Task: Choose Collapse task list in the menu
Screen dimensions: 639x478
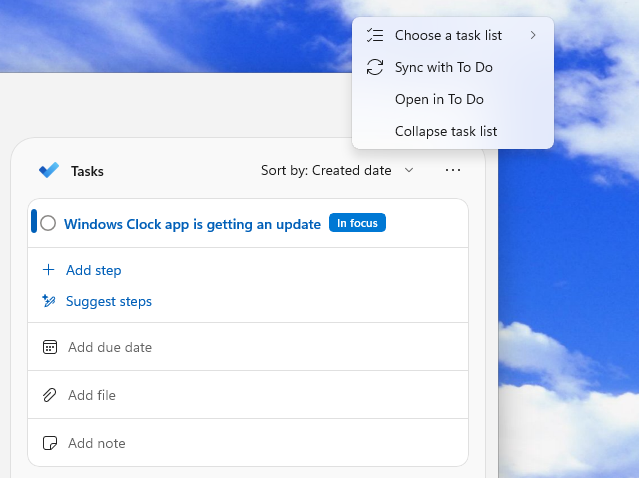Action: tap(445, 131)
